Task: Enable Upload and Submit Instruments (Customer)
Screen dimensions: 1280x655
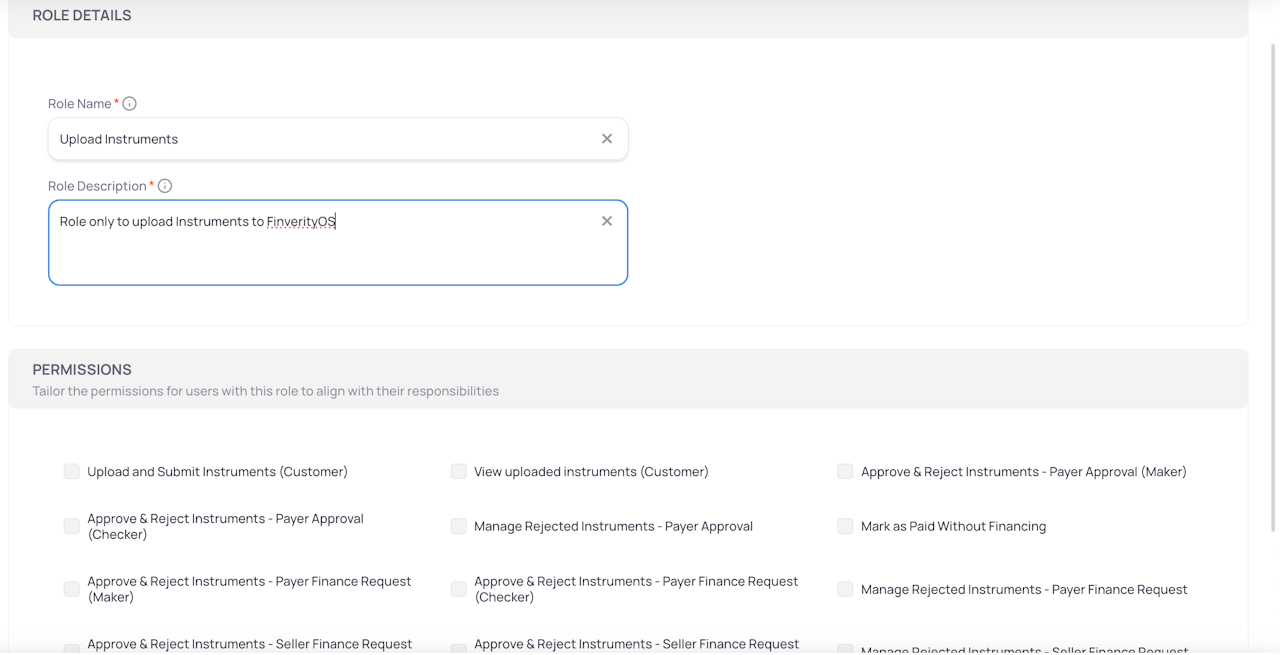Action: tap(72, 471)
